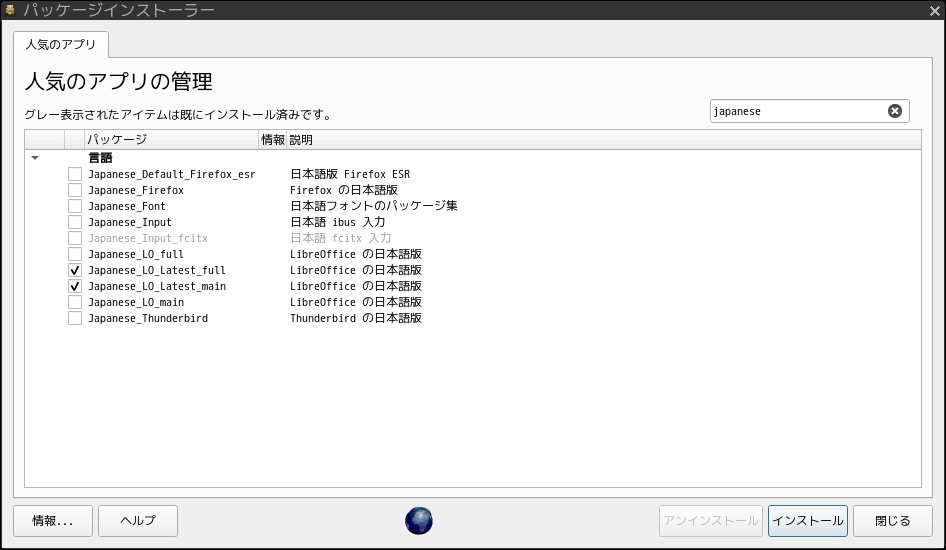Check the Japanese_Default_Firefox_esr checkbox
The height and width of the screenshot is (550, 946).
75,174
